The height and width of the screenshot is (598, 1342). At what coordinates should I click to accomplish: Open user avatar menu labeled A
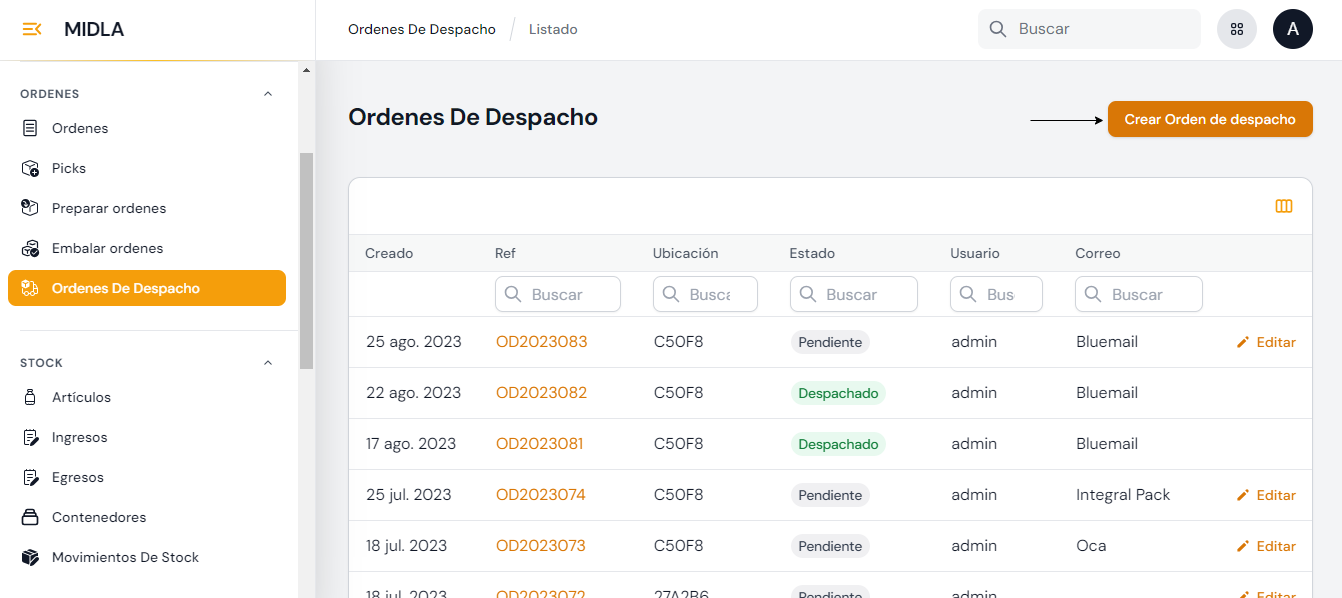[x=1292, y=29]
